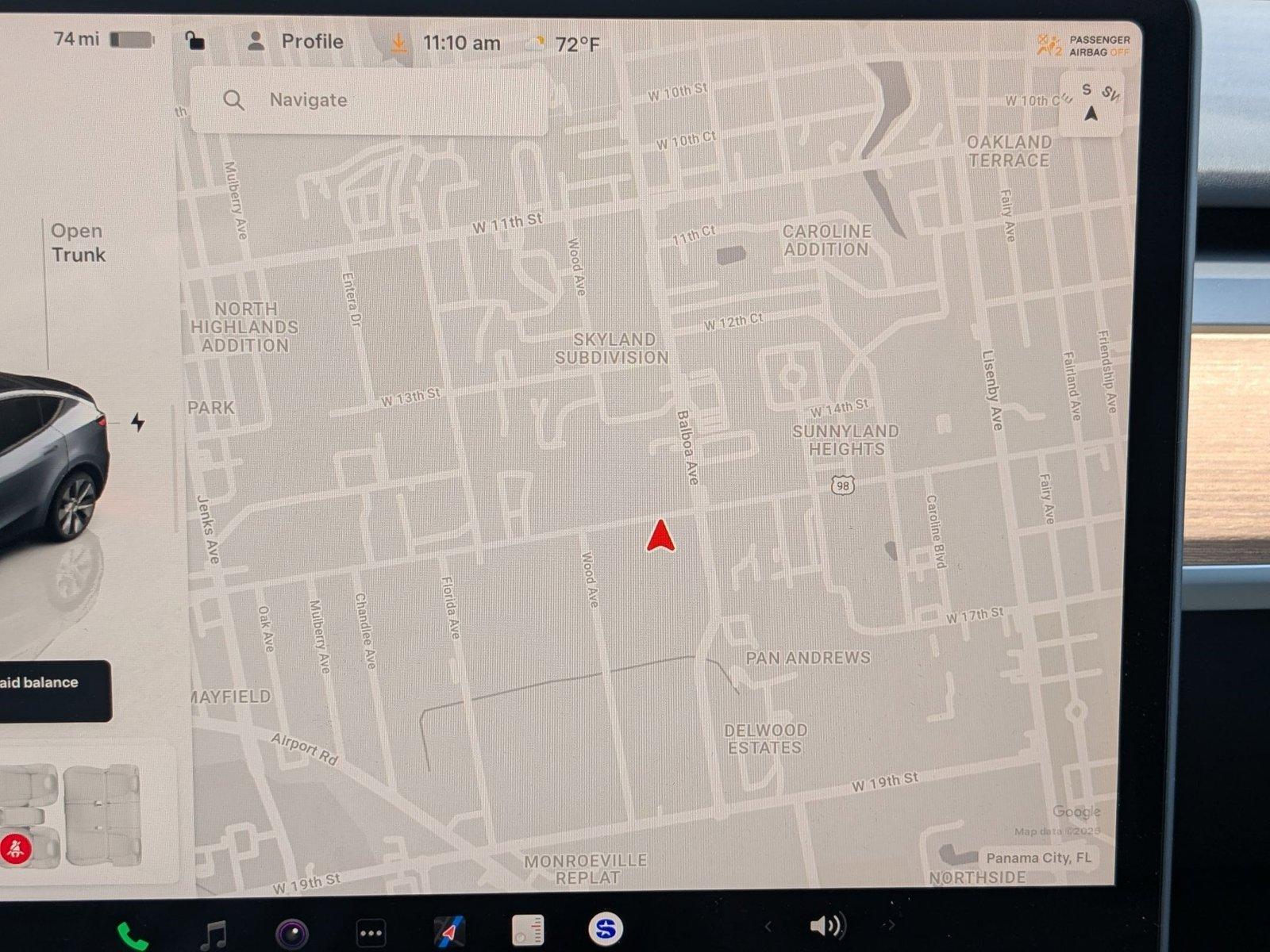Tap the Open Trunk button
This screenshot has height=952, width=1270.
pos(78,243)
